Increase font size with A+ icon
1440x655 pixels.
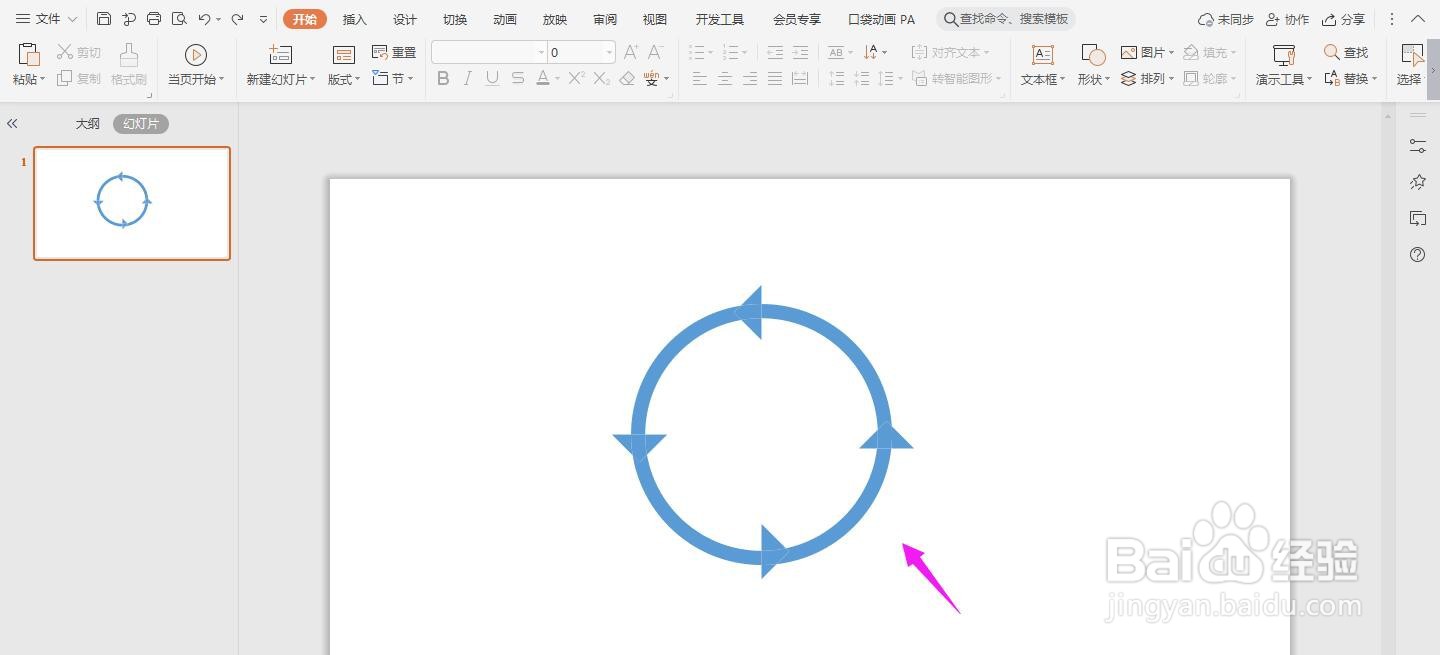coord(631,52)
